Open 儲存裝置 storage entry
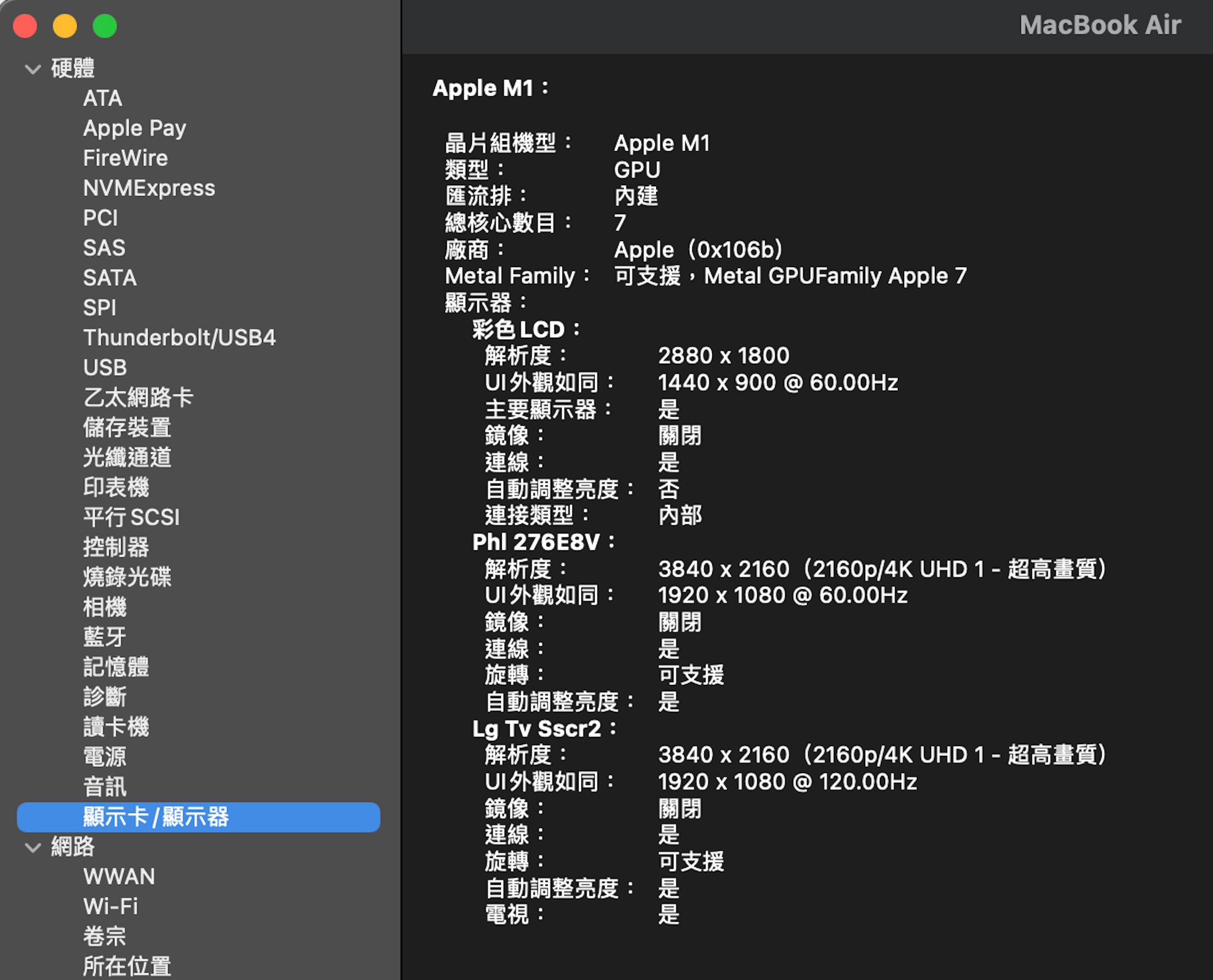Image resolution: width=1213 pixels, height=980 pixels. 127,428
